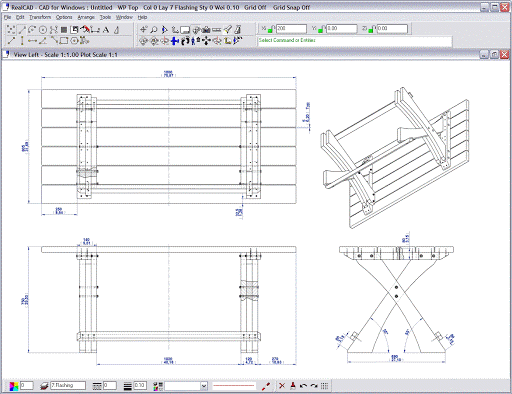
Task: Select the line drawing tool
Action: (22, 30)
